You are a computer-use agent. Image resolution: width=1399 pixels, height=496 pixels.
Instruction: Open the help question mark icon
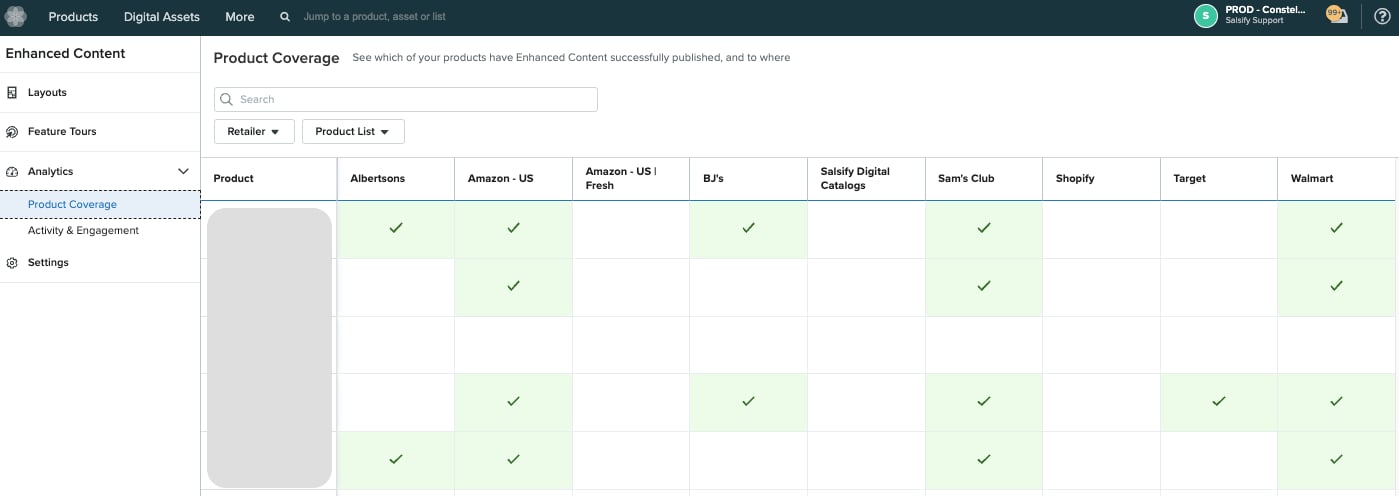pos(1382,16)
